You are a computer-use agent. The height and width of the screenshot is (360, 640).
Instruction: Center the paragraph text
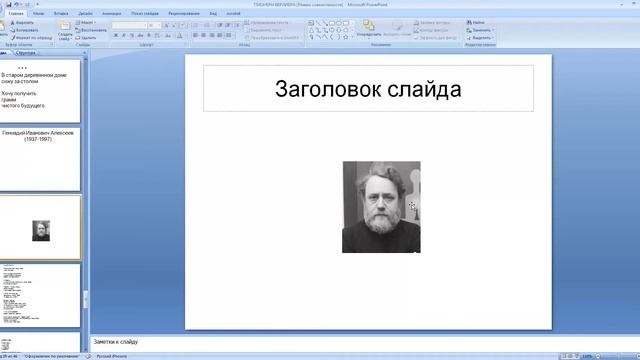tap(203, 36)
